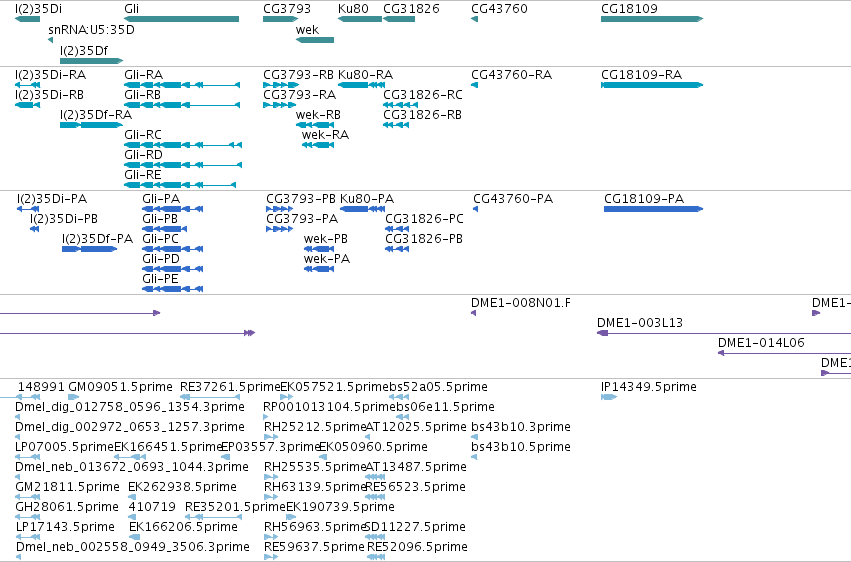Open the Gli-PA protein feature

[173, 209]
